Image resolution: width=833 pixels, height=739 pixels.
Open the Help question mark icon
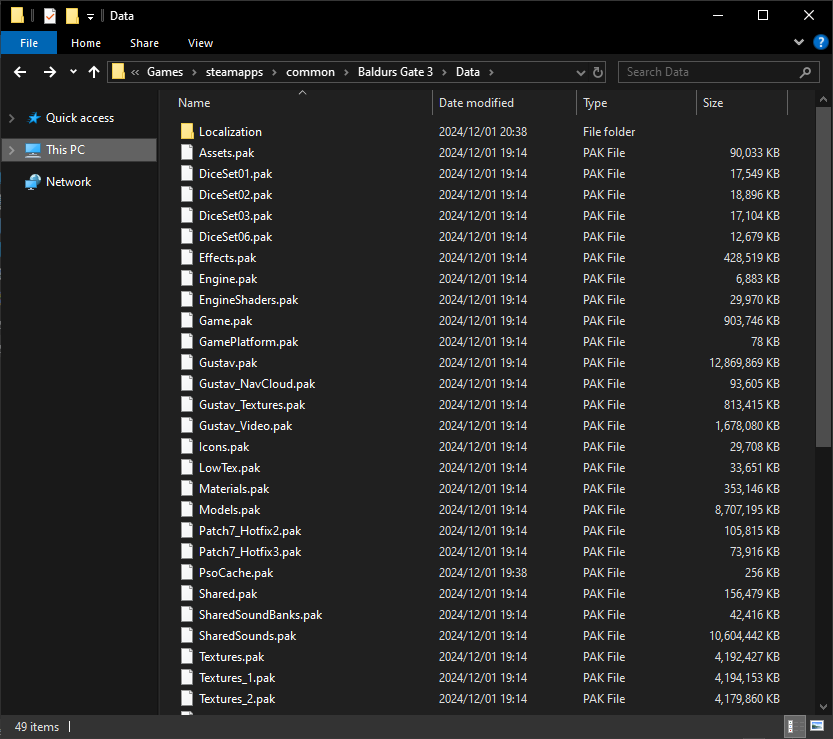820,42
